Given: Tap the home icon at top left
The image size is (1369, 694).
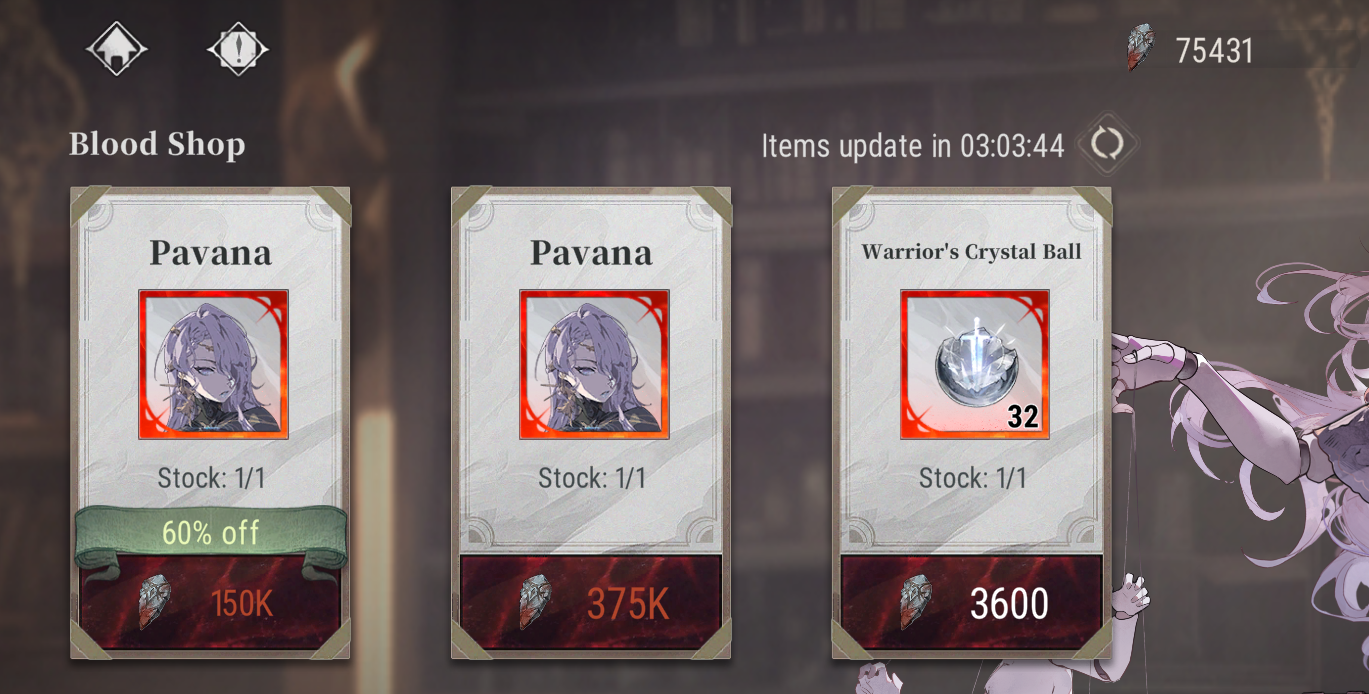Looking at the screenshot, I should pos(116,48).
